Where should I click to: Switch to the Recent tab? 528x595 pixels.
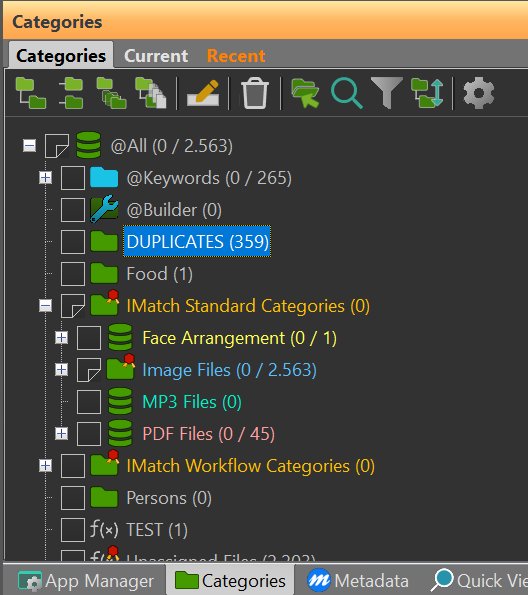coord(236,56)
